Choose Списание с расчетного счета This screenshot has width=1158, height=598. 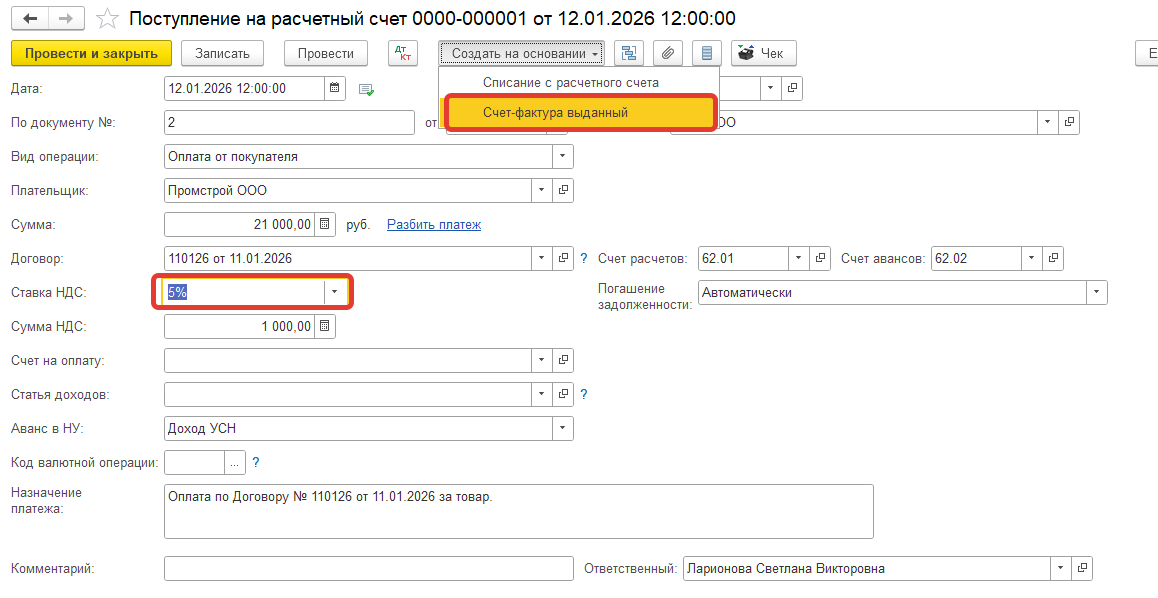570,82
